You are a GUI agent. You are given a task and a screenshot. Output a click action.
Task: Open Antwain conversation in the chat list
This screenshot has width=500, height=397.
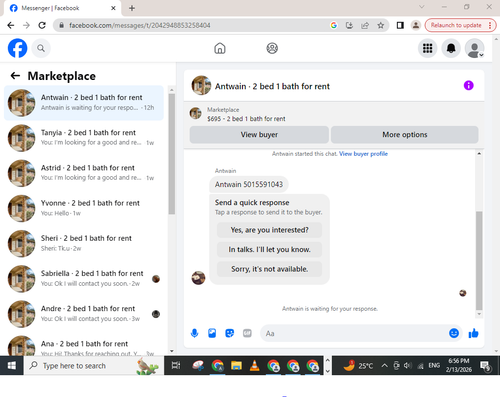[x=84, y=103]
